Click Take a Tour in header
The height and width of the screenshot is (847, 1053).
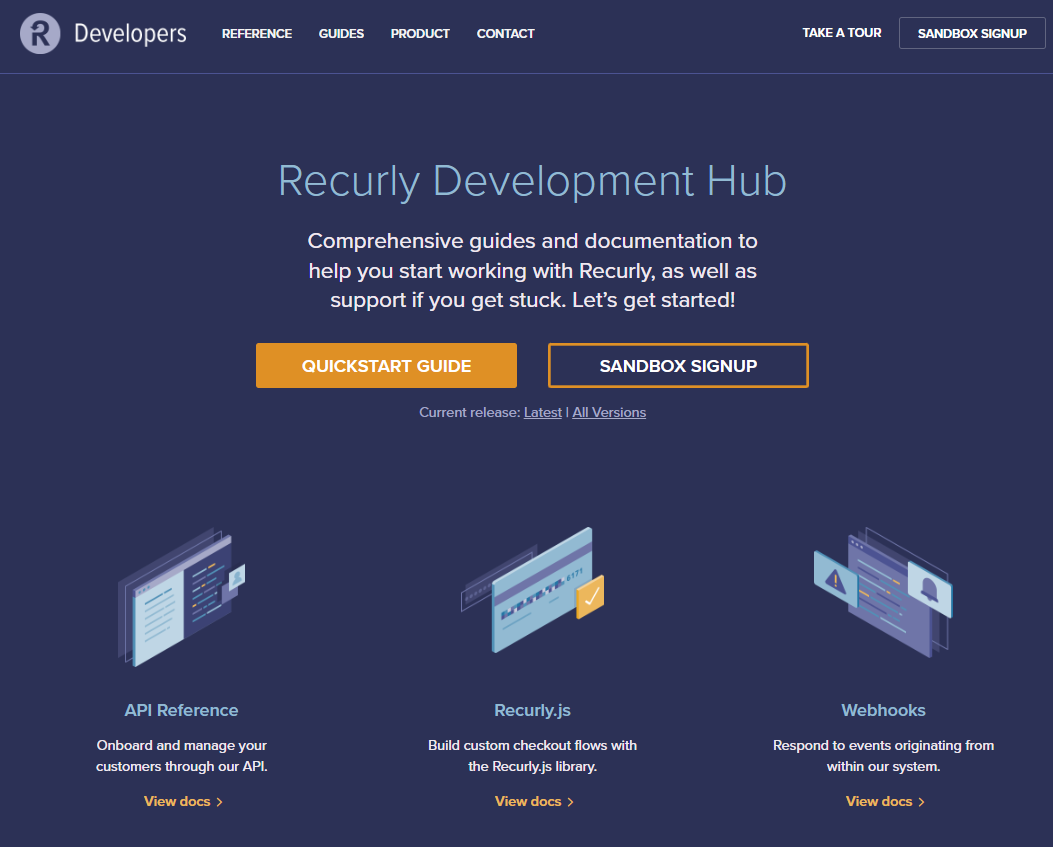841,33
